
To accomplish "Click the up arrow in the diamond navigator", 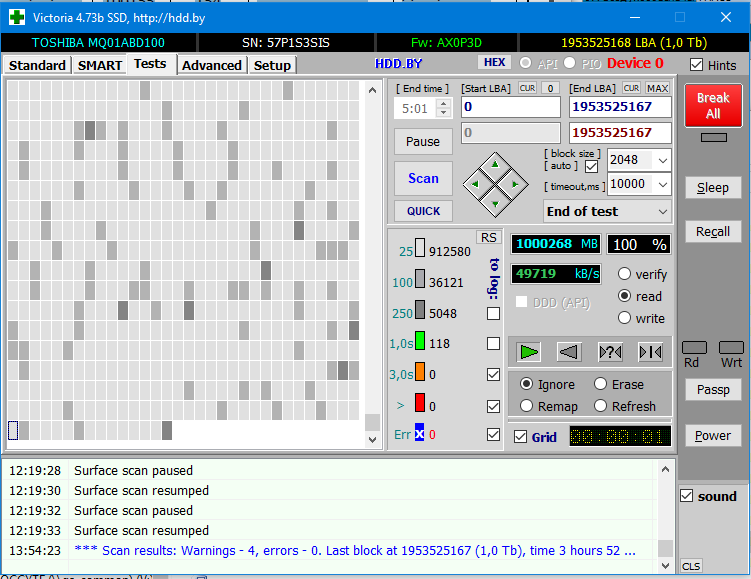I will tap(495, 165).
